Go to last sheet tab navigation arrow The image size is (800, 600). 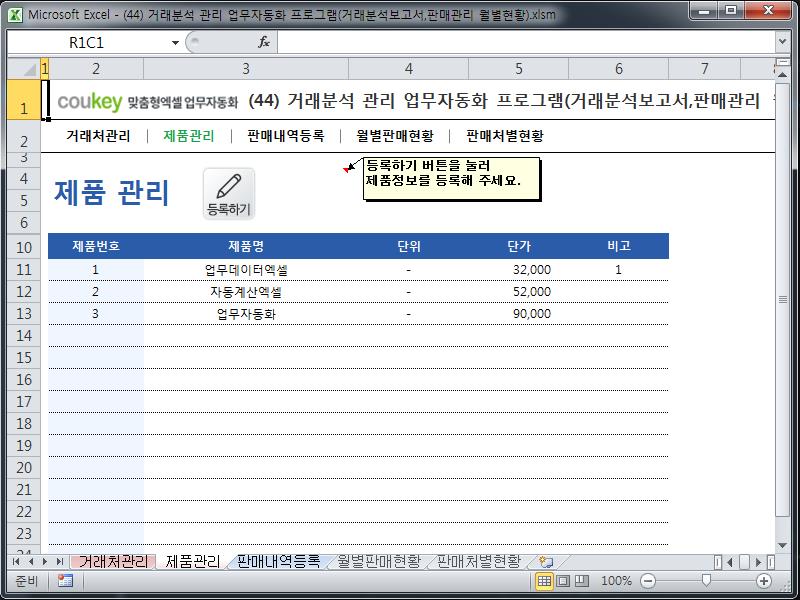coord(60,562)
